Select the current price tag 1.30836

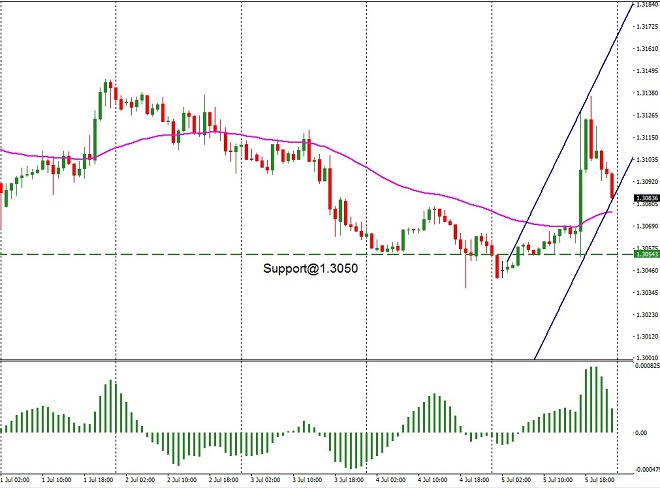(647, 198)
